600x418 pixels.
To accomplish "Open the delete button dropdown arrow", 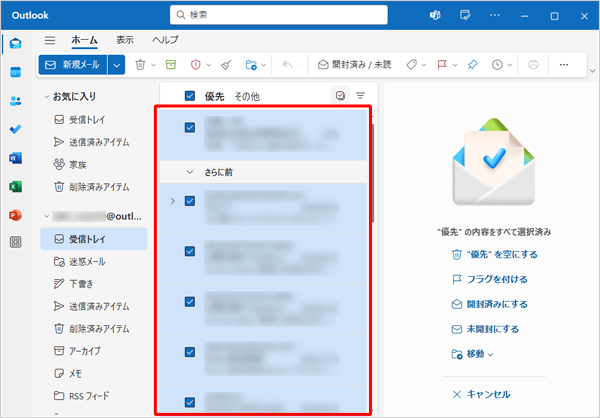I will tap(153, 65).
